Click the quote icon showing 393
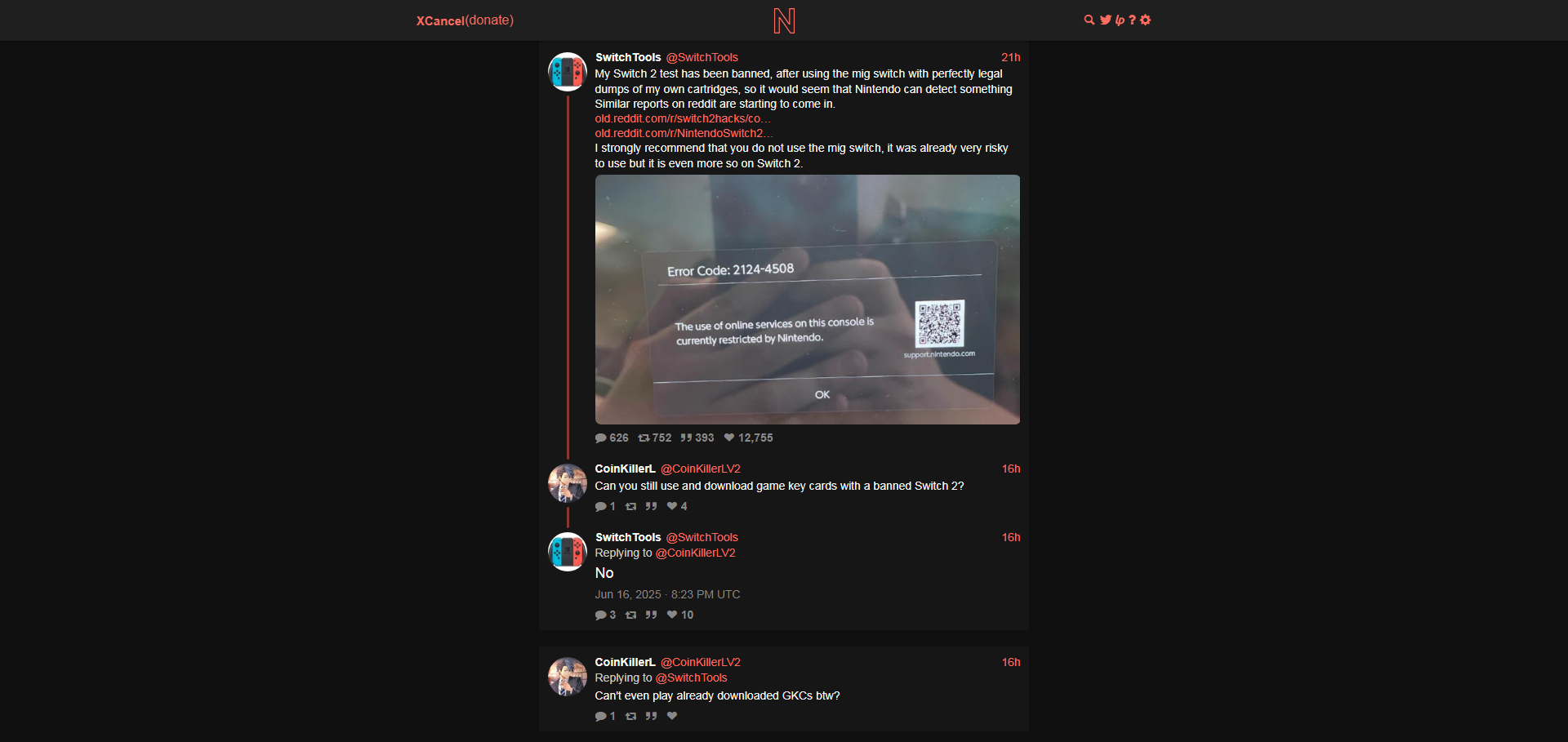Screen dimensions: 1568x742 [x=686, y=438]
